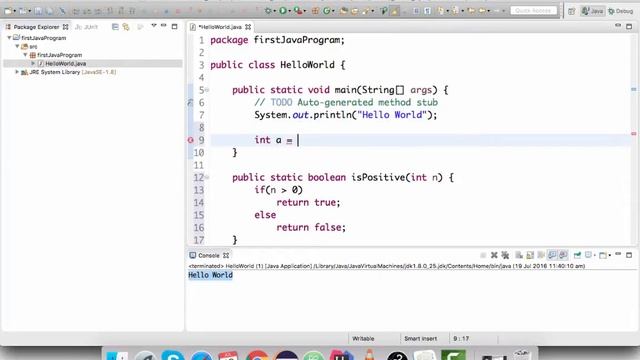This screenshot has width=640, height=360.
Task: Click the Pin Console icon
Action: click(x=577, y=256)
